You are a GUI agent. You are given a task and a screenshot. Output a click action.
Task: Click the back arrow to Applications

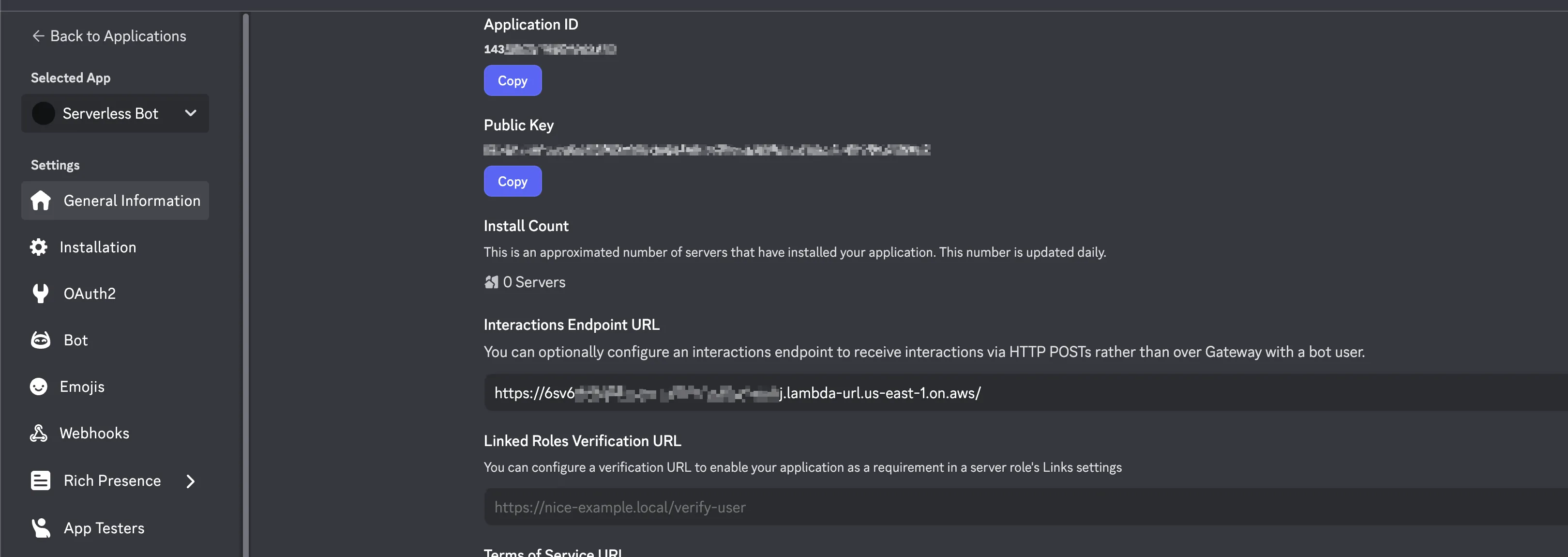[x=38, y=36]
